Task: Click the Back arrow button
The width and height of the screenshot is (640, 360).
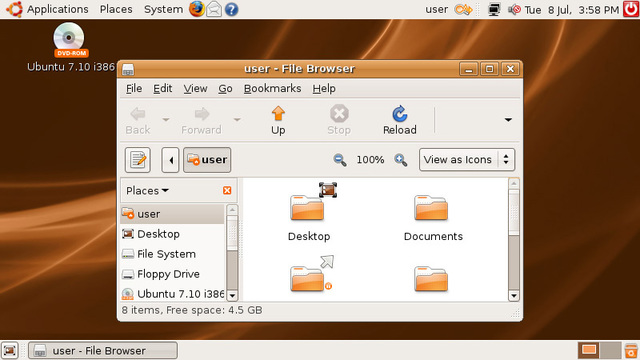Action: (138, 120)
